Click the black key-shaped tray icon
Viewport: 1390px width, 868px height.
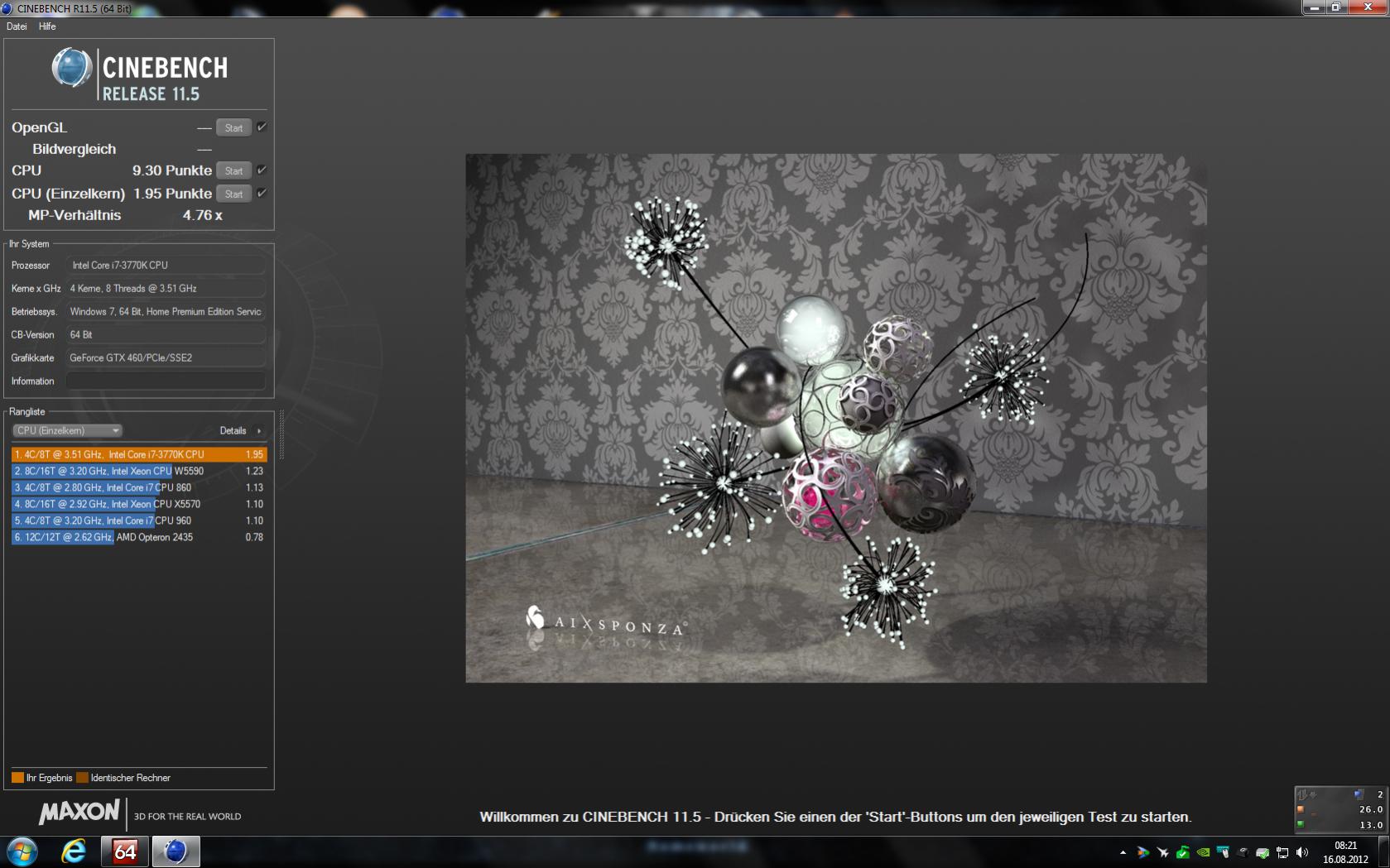coord(1243,852)
